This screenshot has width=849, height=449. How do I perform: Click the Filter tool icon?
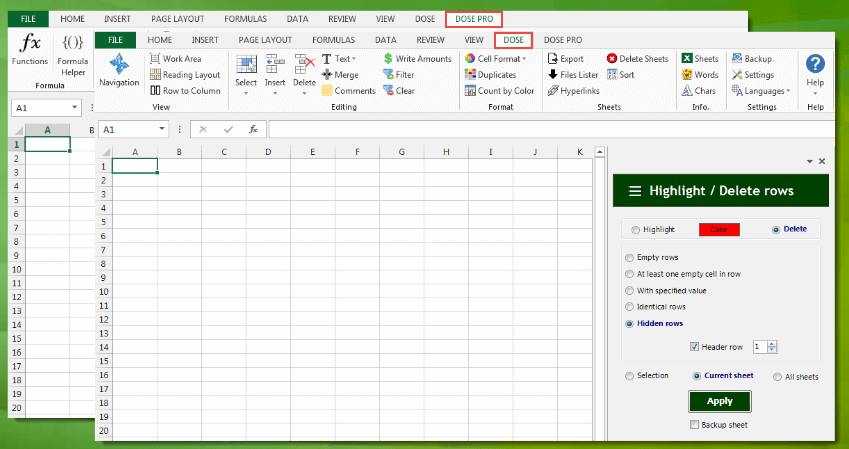[x=388, y=75]
